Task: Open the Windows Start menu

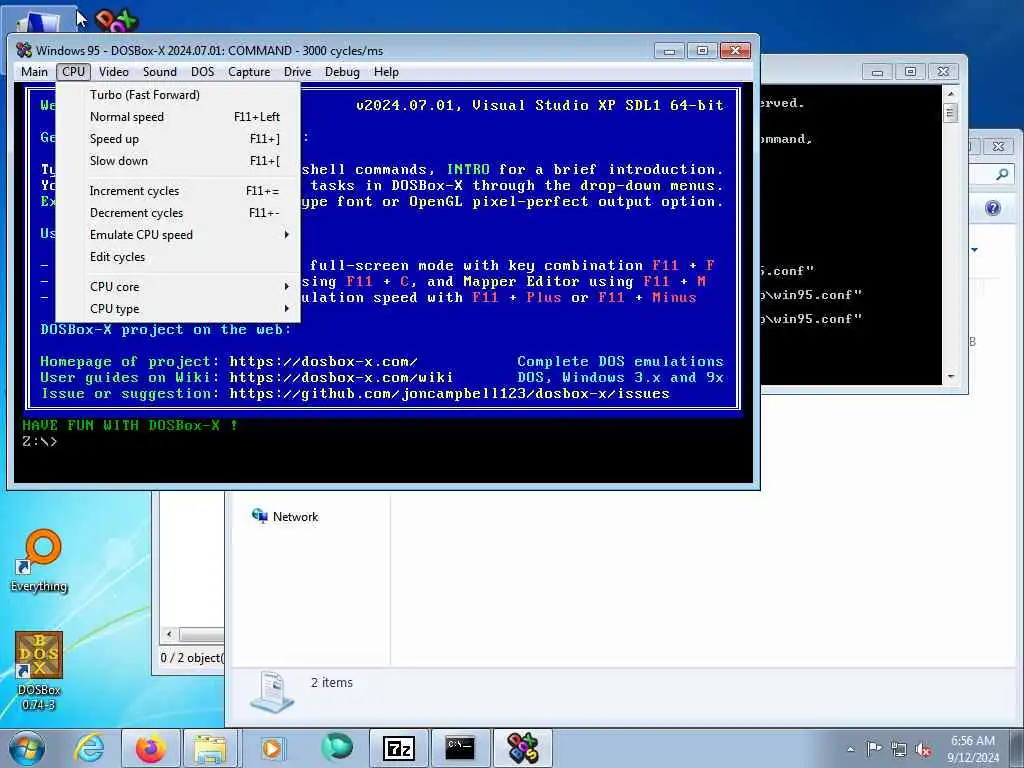Action: click(x=27, y=748)
